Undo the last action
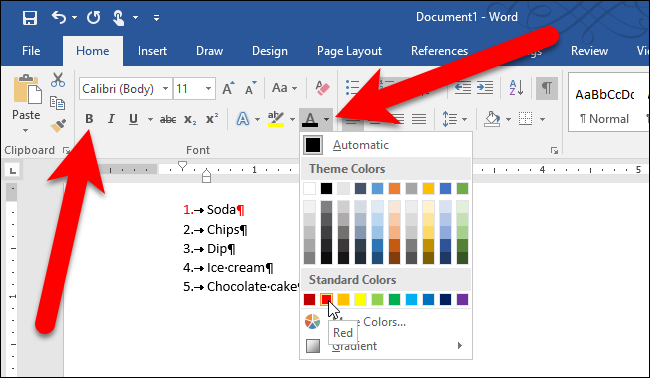Image resolution: width=650 pixels, height=378 pixels. pos(59,17)
